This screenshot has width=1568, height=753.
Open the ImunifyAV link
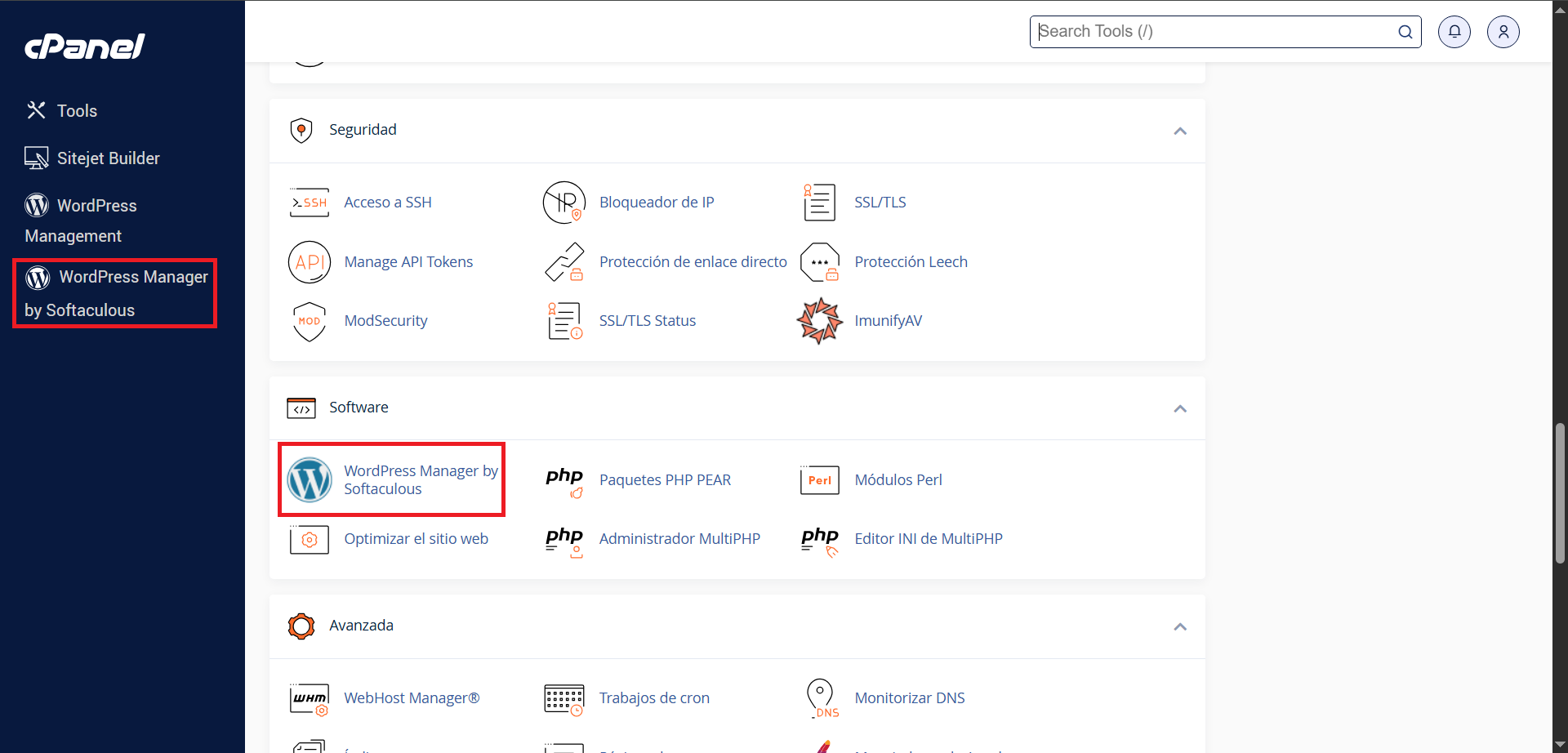889,321
